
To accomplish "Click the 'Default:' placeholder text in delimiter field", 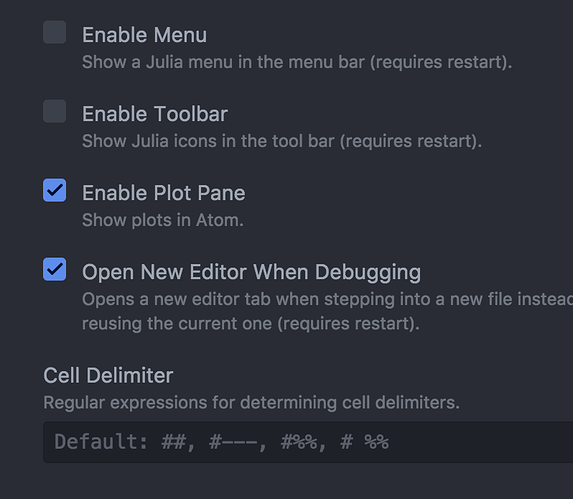I will (100, 442).
